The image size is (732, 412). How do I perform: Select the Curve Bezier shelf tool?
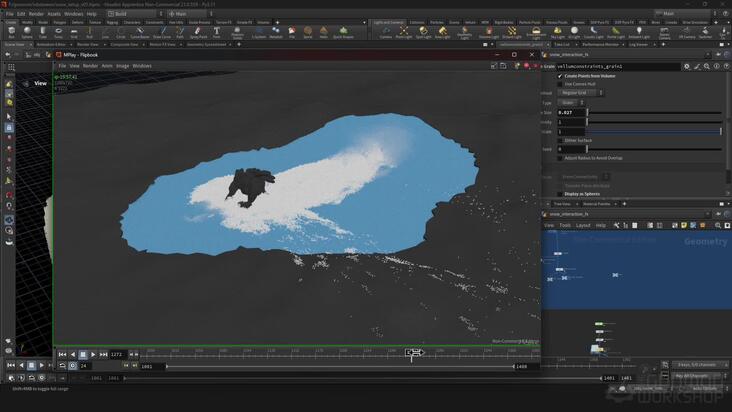tap(140, 32)
